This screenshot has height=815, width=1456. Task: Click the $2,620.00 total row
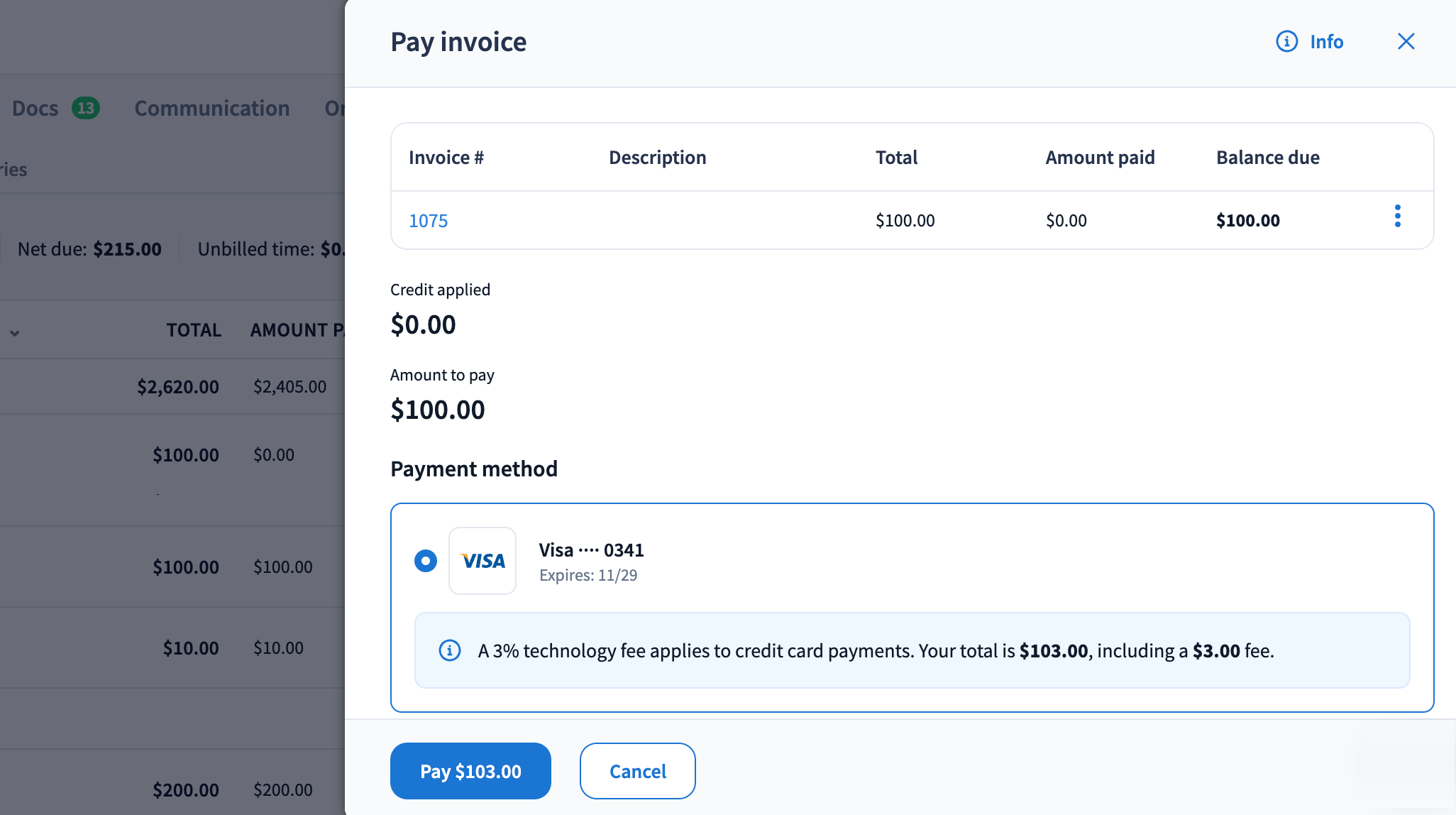178,387
